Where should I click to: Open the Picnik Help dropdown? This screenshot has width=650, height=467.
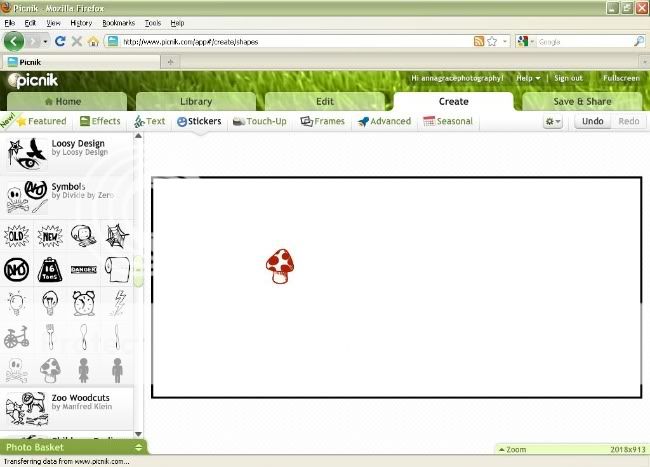[x=528, y=78]
